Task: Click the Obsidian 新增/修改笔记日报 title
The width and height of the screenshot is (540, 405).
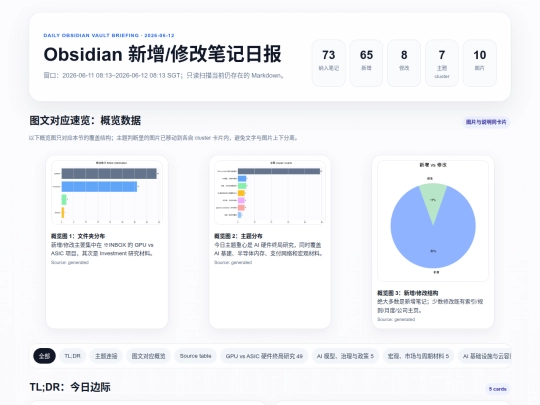Action: (x=162, y=54)
